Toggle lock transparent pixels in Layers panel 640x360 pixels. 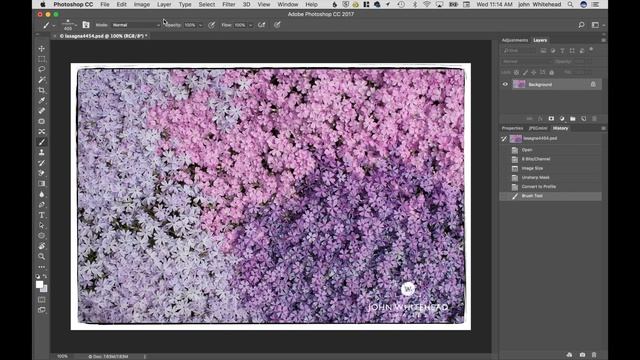click(x=516, y=72)
